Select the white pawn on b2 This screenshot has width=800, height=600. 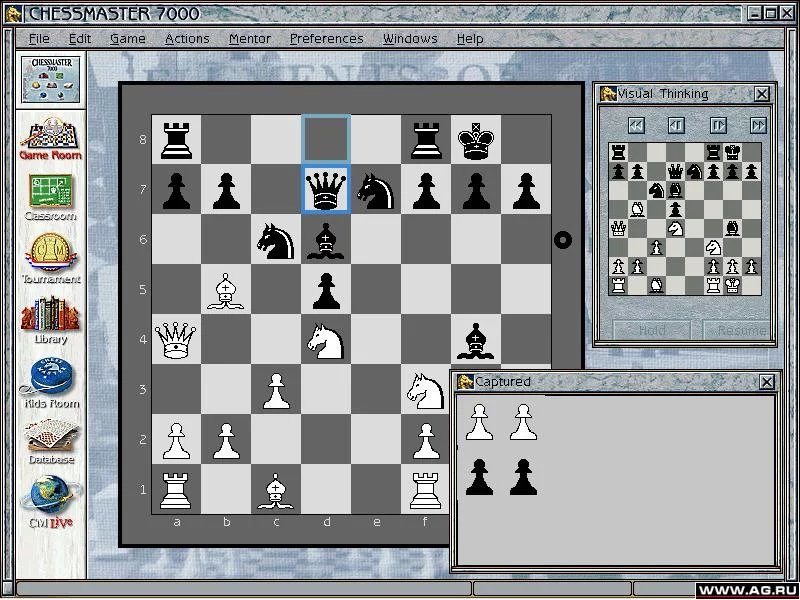tap(226, 439)
